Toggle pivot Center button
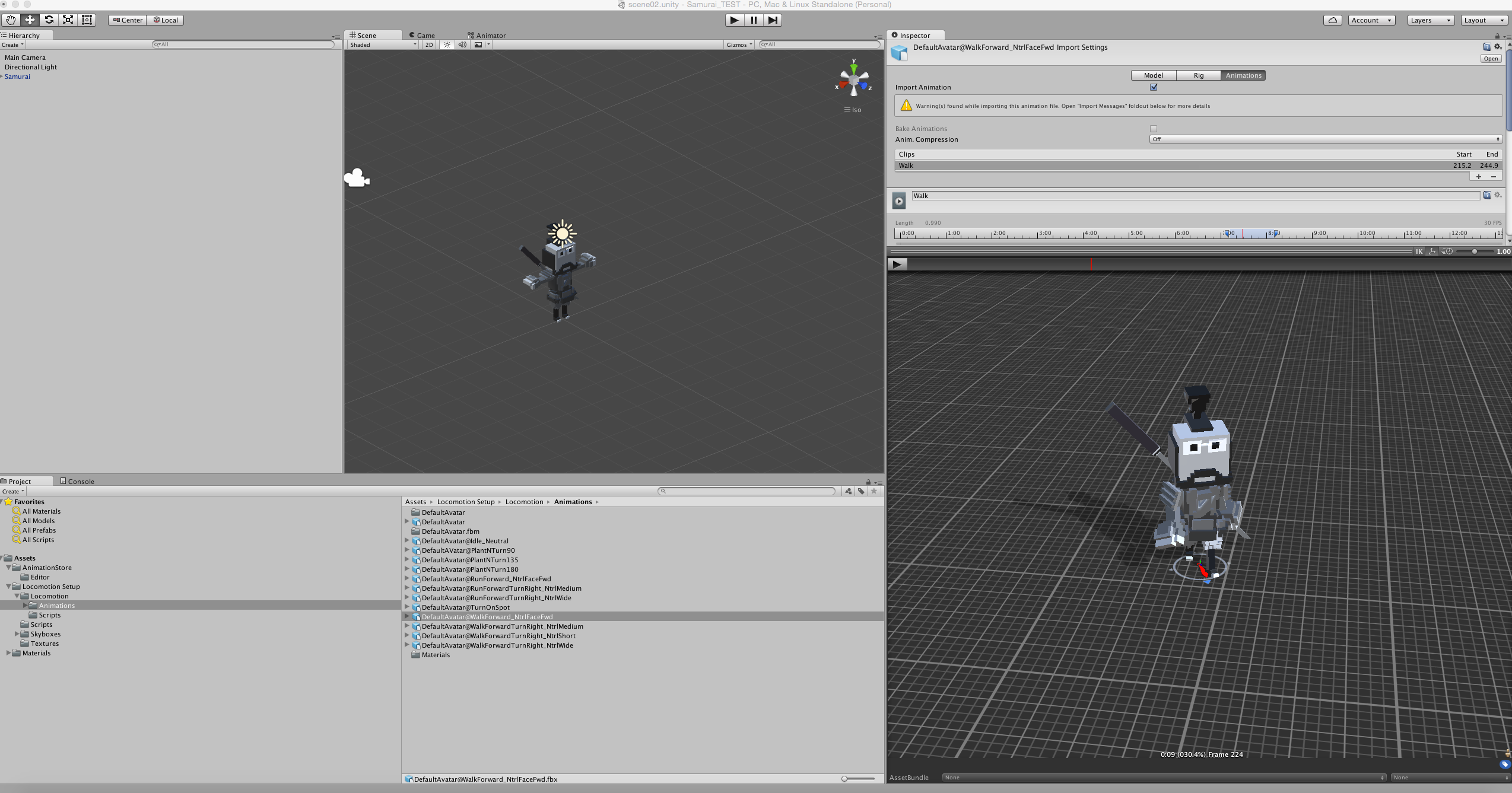This screenshot has width=1512, height=793. tap(128, 20)
